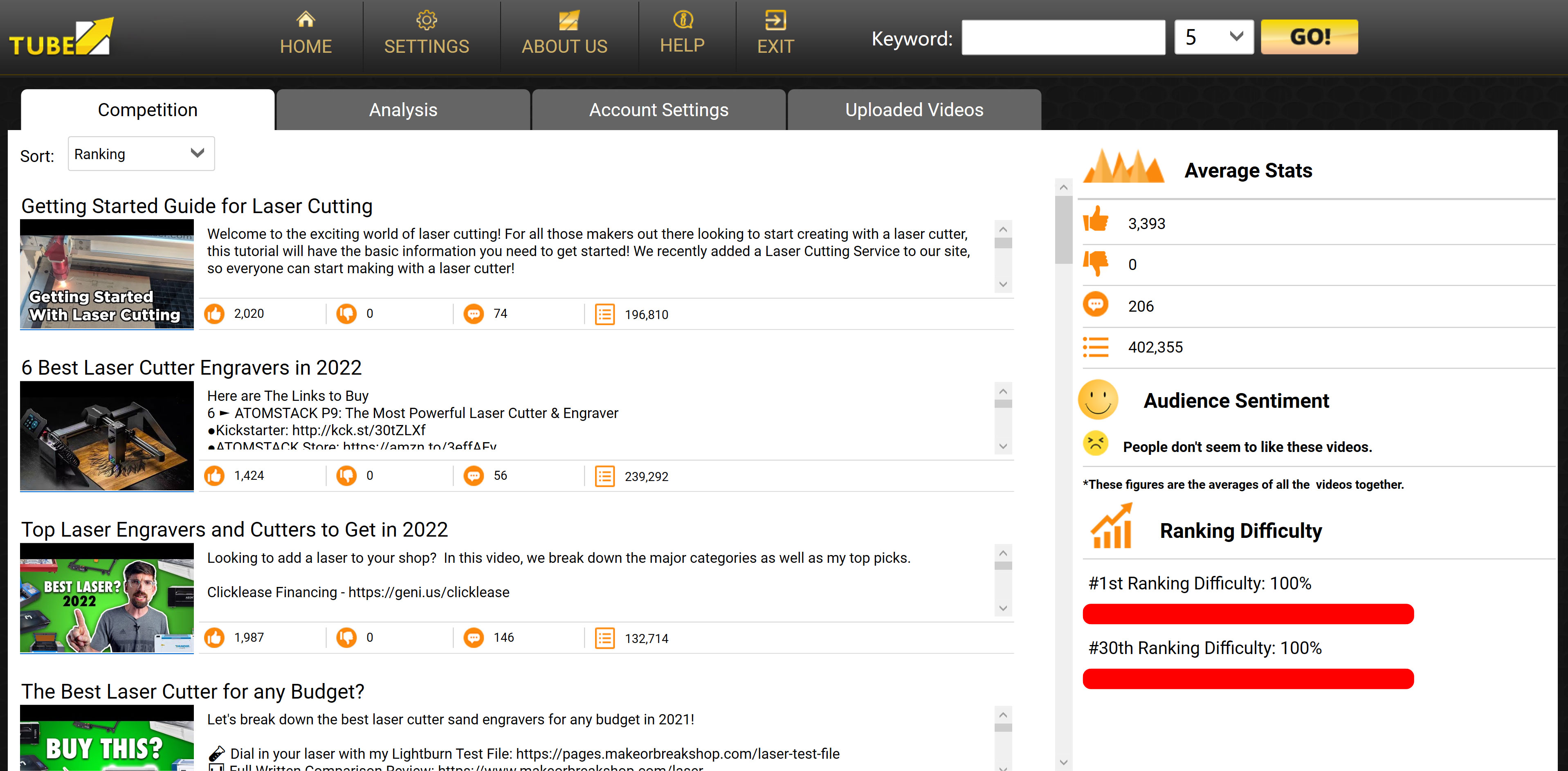The image size is (1568, 771).
Task: Switch to the Analysis tab
Action: [403, 110]
